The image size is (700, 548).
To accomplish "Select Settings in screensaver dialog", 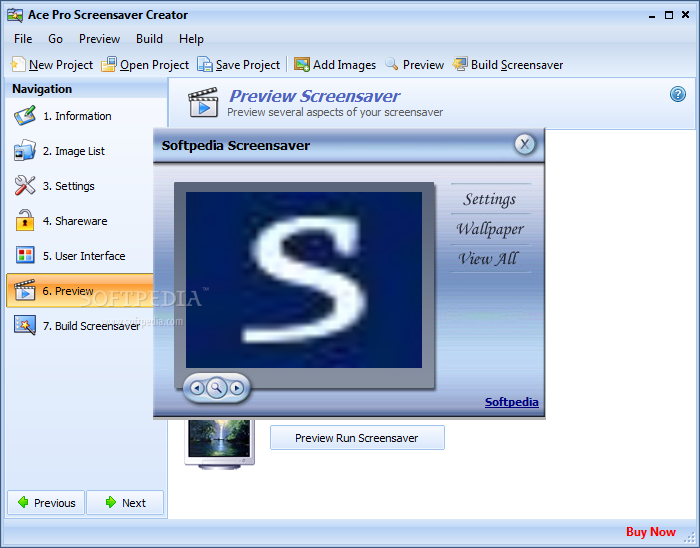I will point(490,199).
